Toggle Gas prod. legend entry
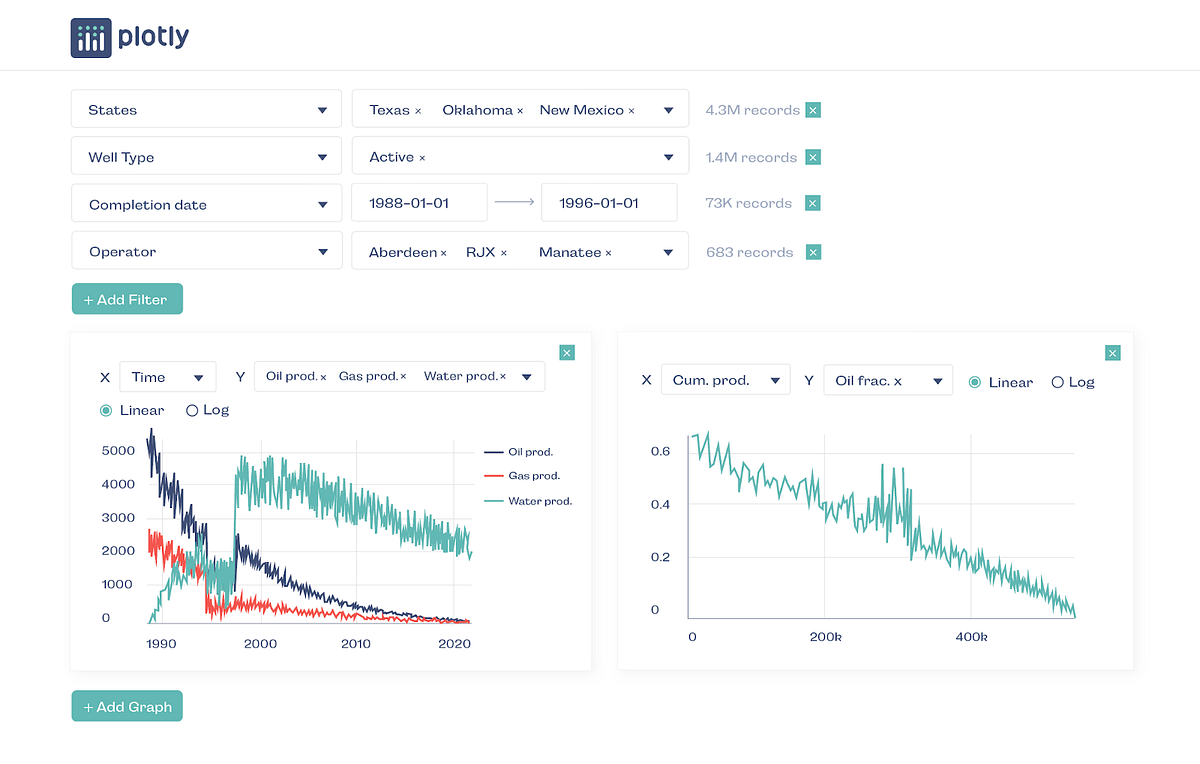The width and height of the screenshot is (1200, 764). click(522, 476)
